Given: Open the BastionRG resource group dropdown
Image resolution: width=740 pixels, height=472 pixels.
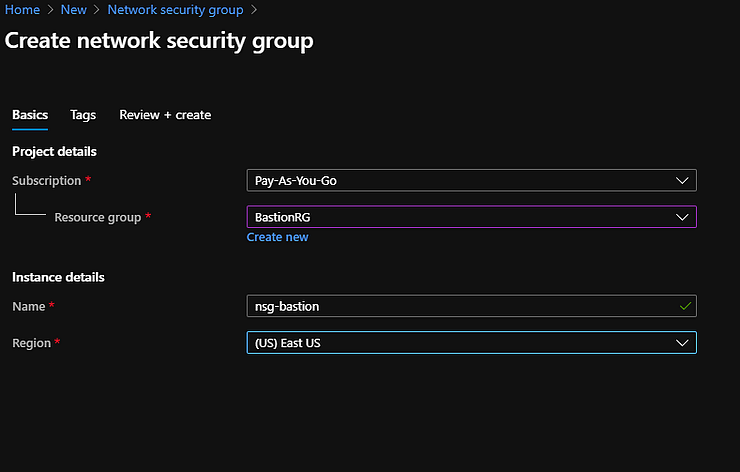Looking at the screenshot, I should [471, 217].
